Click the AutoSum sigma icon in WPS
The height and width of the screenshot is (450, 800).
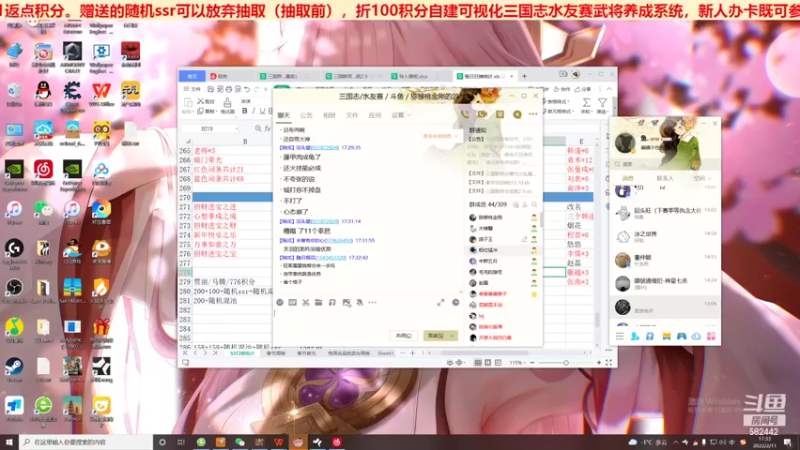587,103
